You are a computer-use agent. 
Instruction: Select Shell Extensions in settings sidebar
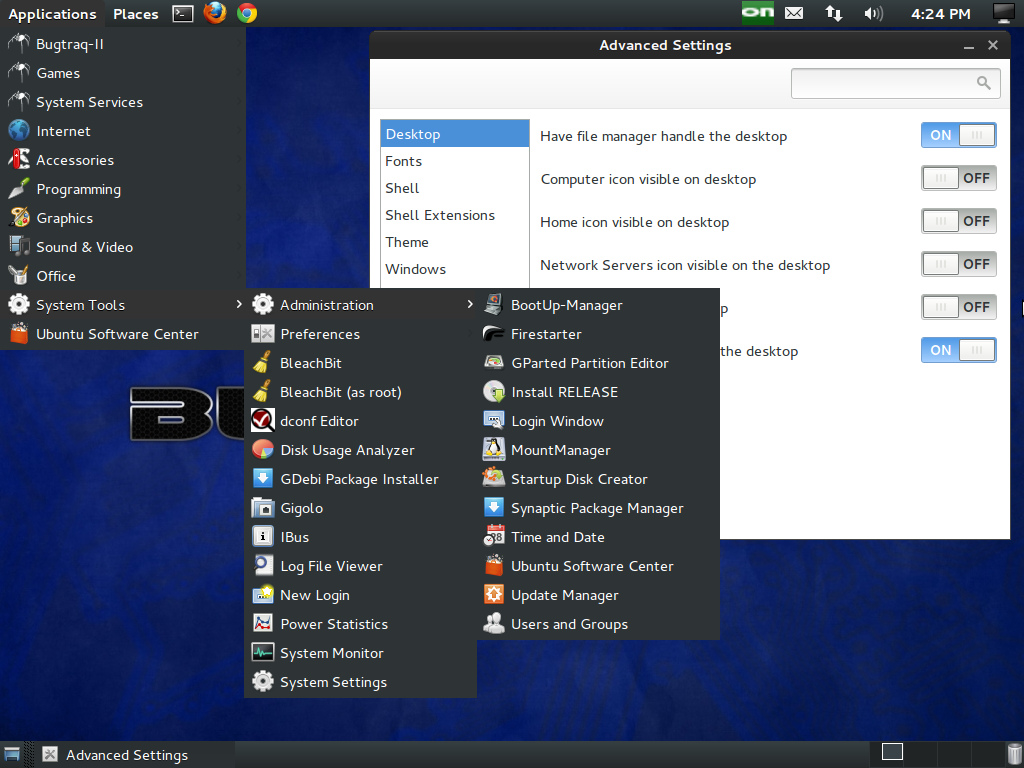(x=455, y=215)
